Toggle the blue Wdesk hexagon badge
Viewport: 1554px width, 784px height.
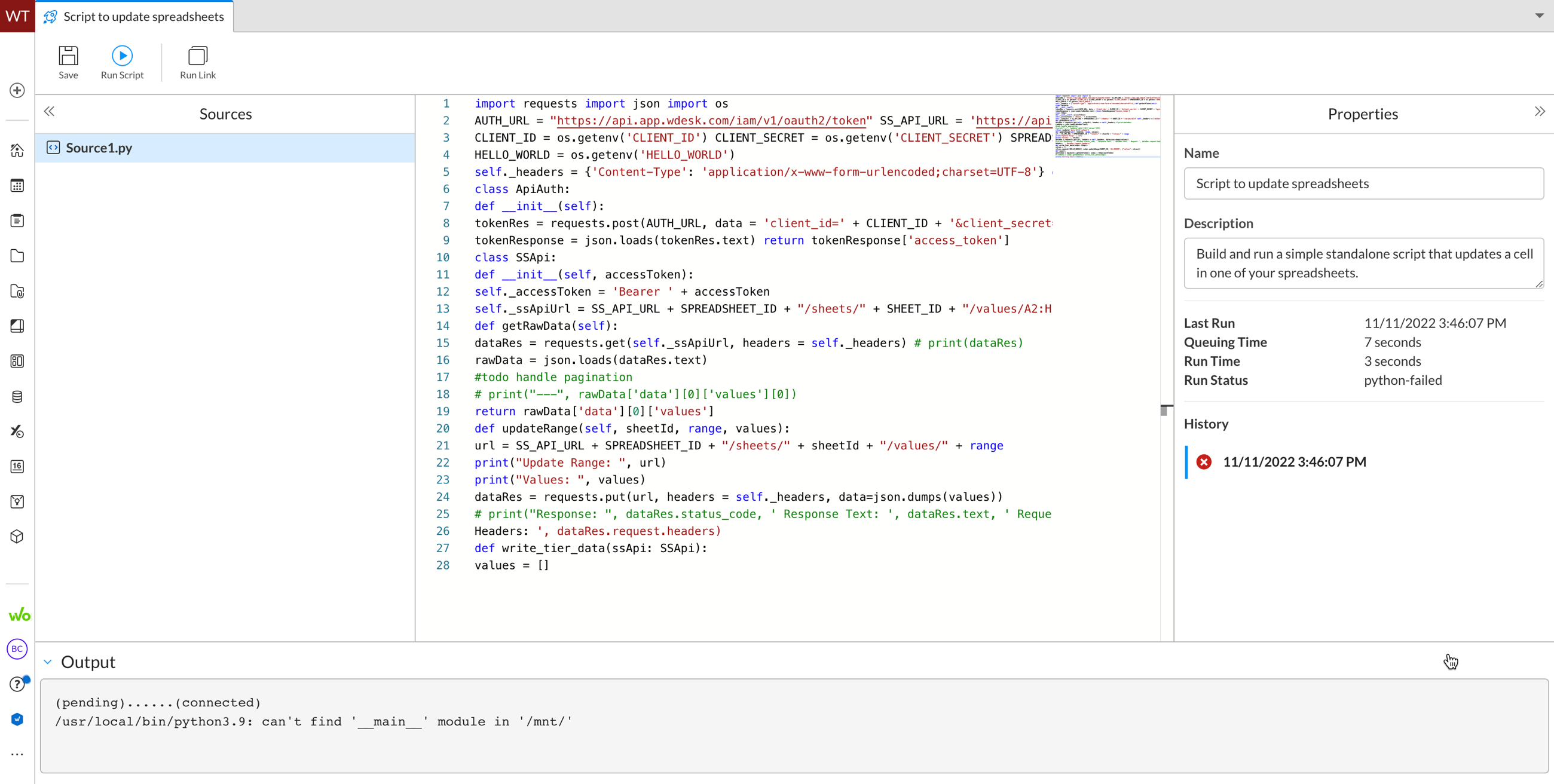click(x=17, y=719)
